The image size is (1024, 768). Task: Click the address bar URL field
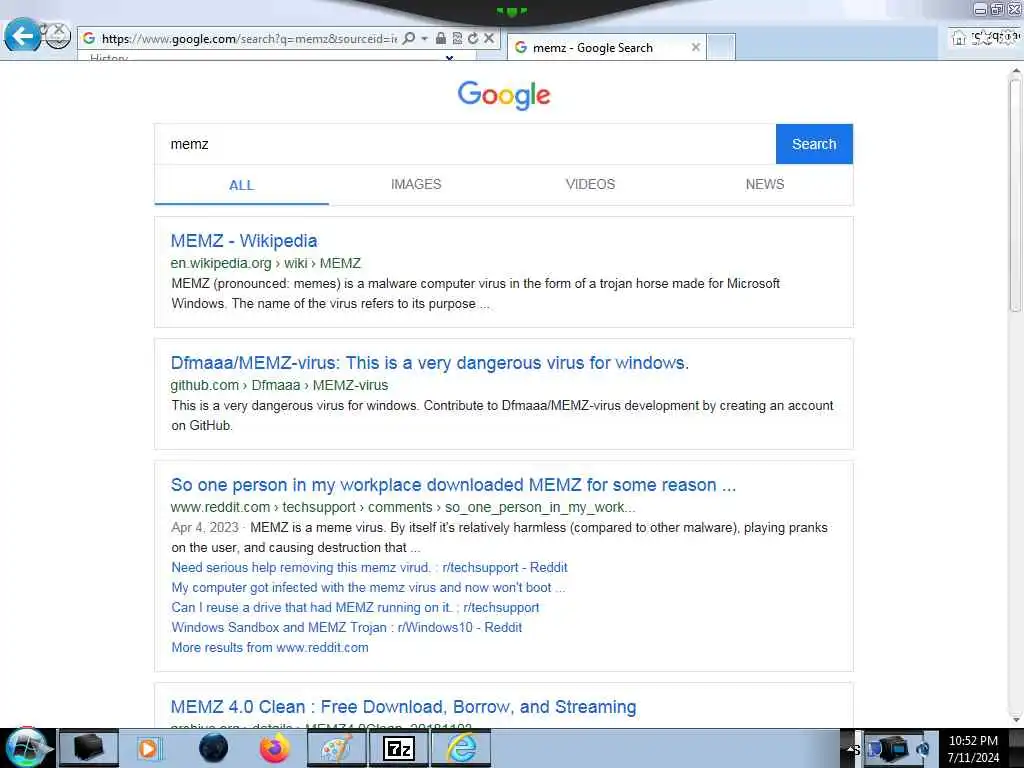(x=249, y=39)
